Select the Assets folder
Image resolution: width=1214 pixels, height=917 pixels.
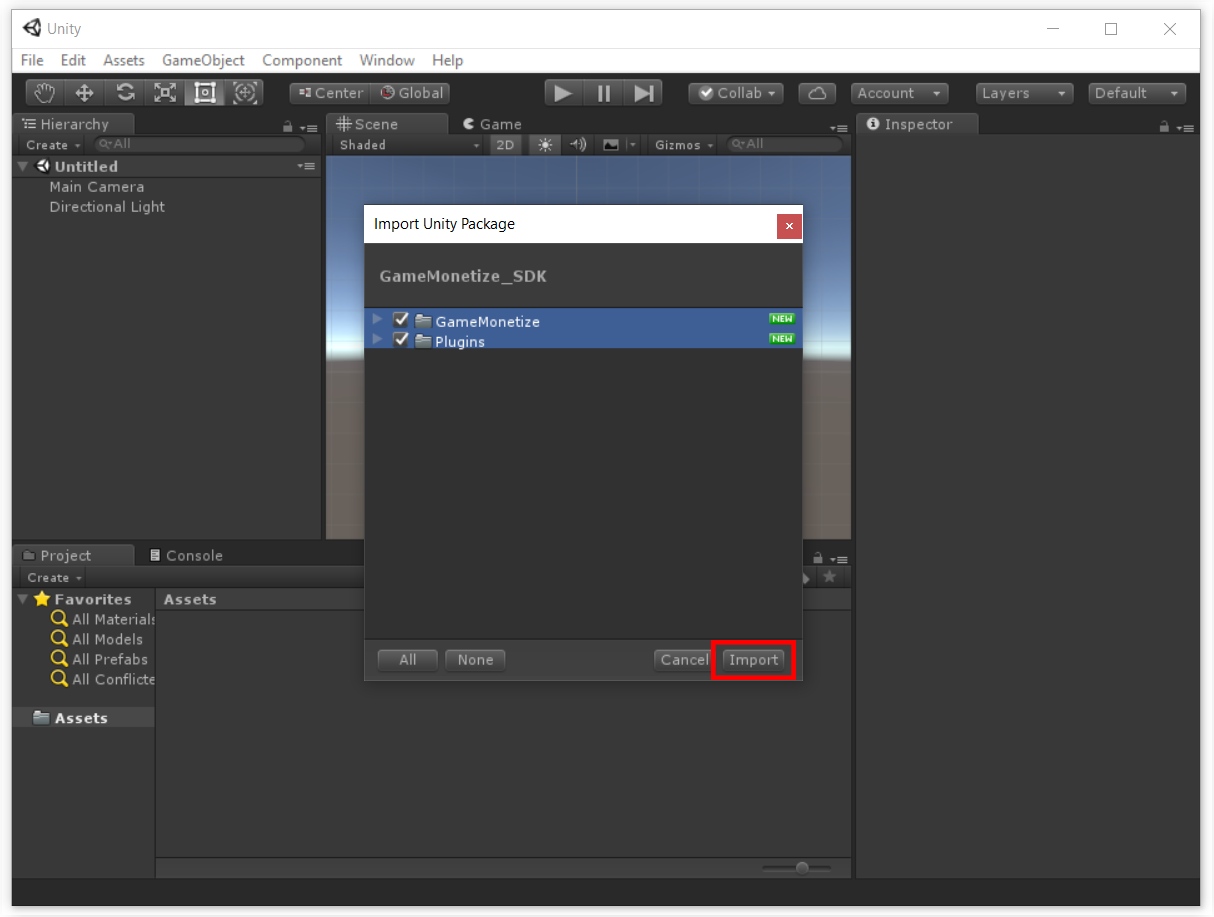coord(84,718)
